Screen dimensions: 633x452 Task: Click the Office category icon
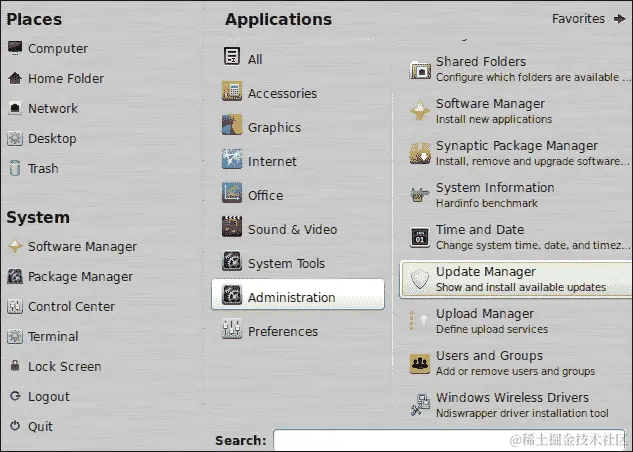click(x=232, y=193)
